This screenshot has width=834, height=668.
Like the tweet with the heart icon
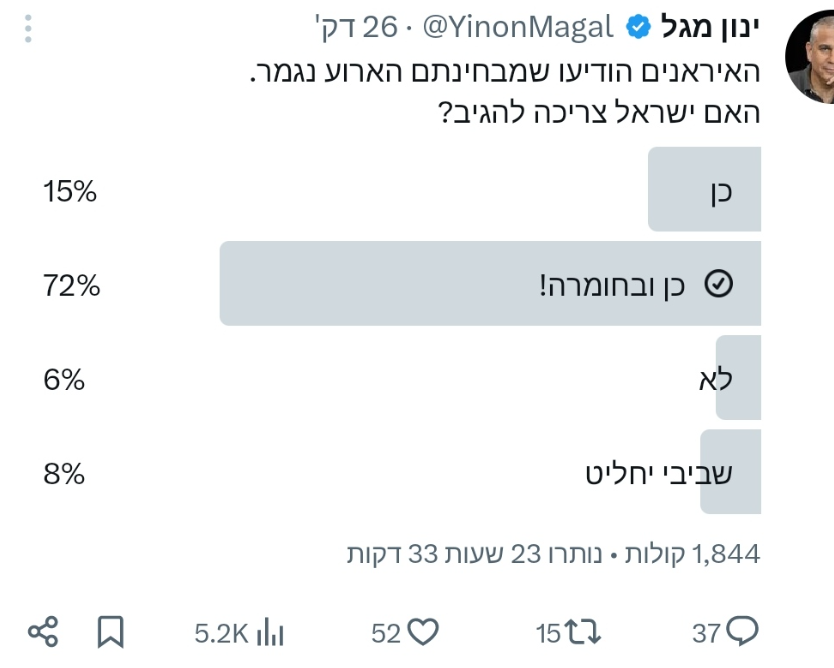[423, 632]
